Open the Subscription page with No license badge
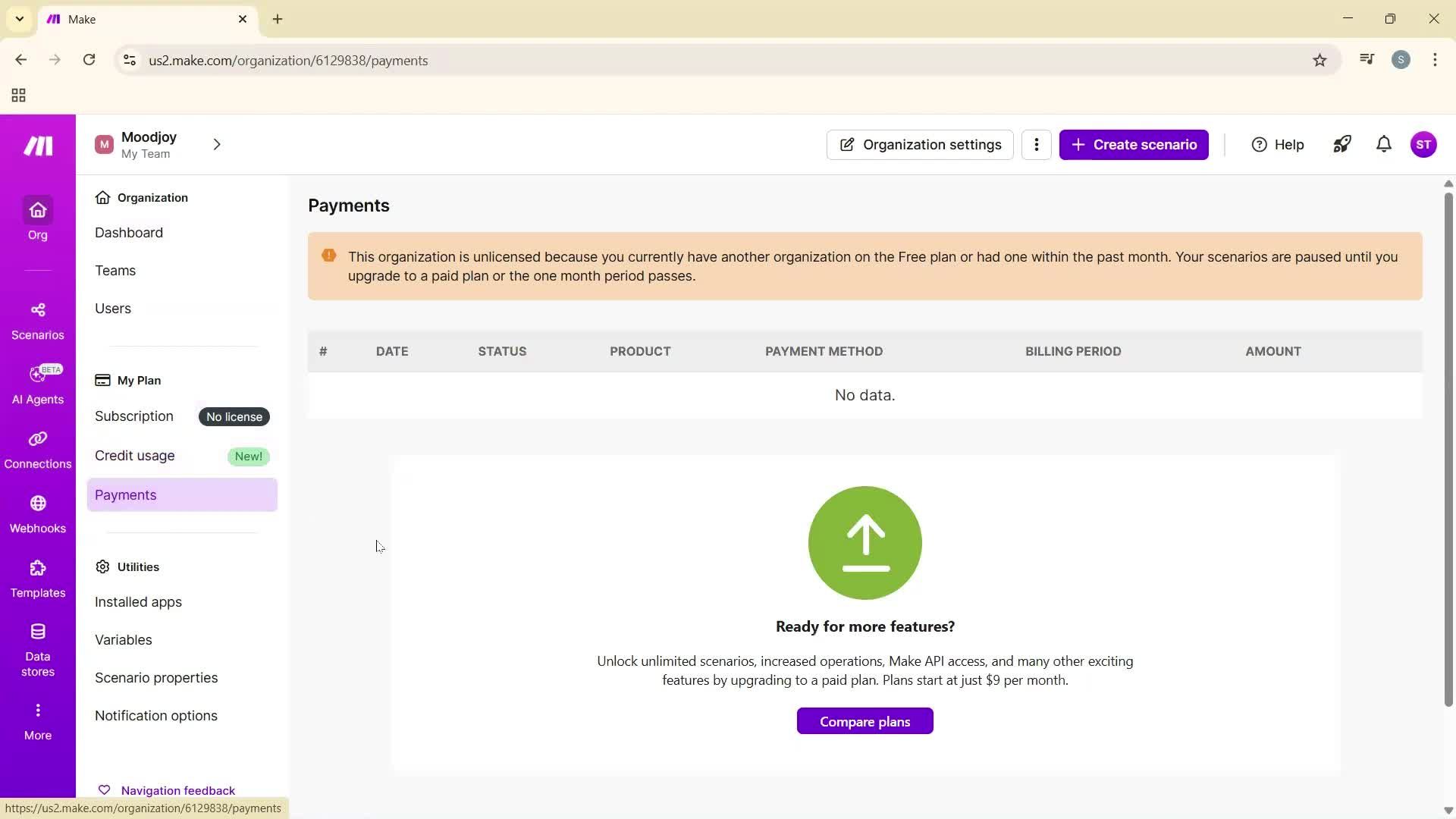The width and height of the screenshot is (1456, 819). pos(134,416)
